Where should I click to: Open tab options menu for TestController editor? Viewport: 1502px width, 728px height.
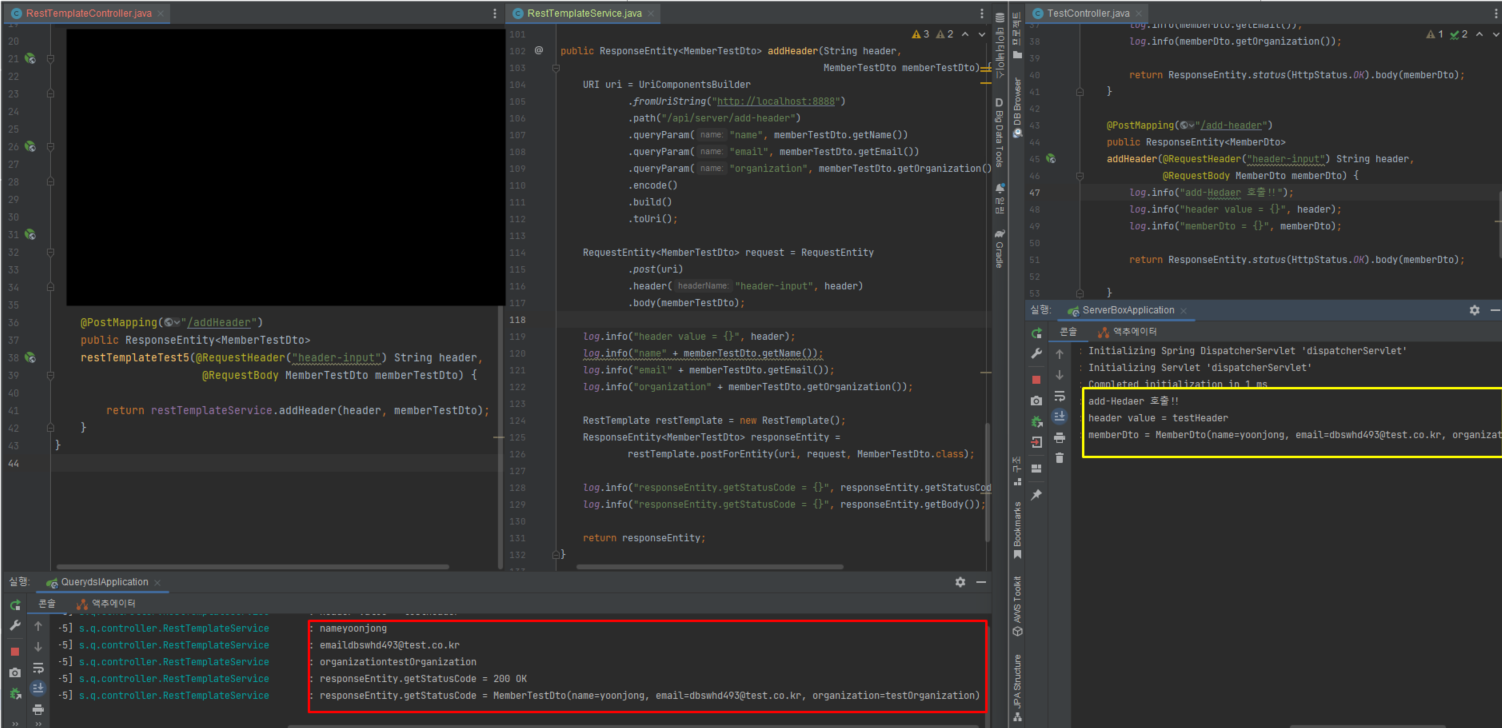tap(1495, 14)
